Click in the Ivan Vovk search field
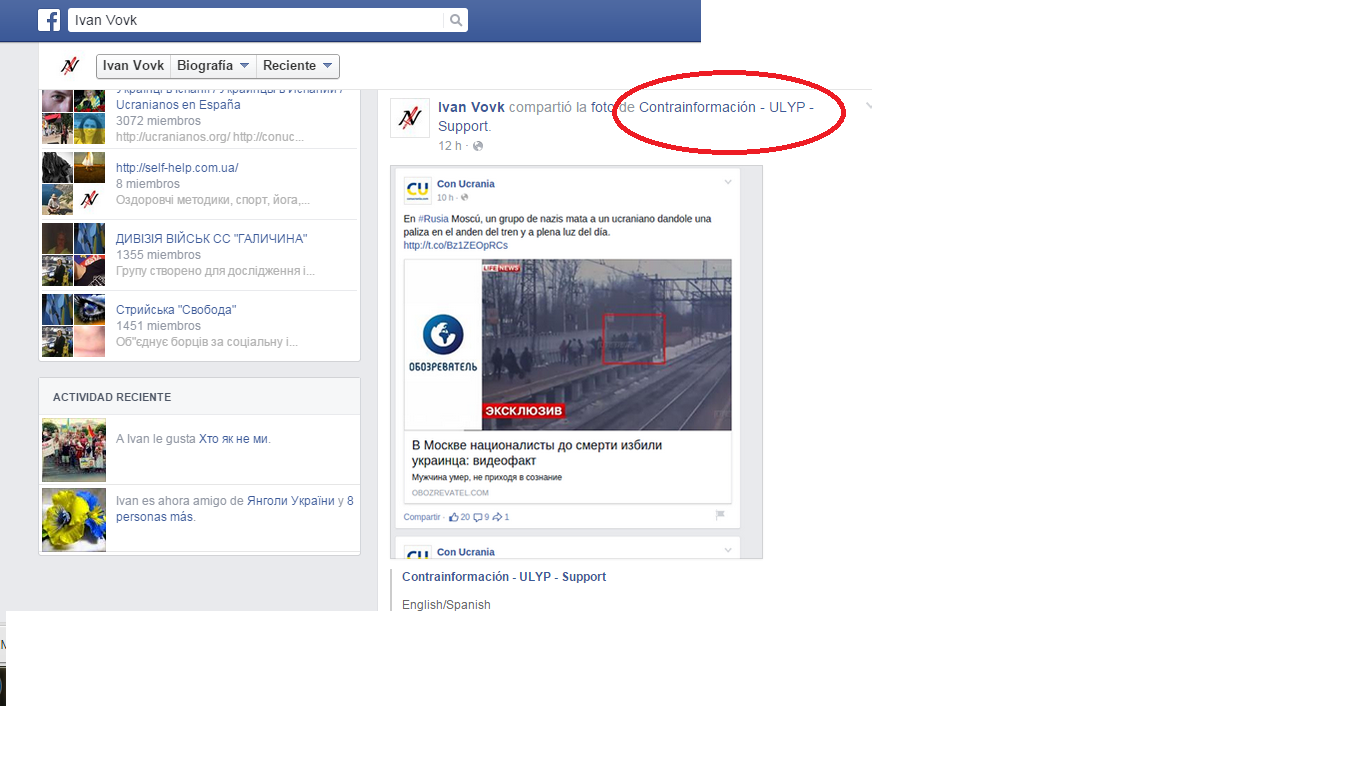The height and width of the screenshot is (768, 1366). [255, 20]
